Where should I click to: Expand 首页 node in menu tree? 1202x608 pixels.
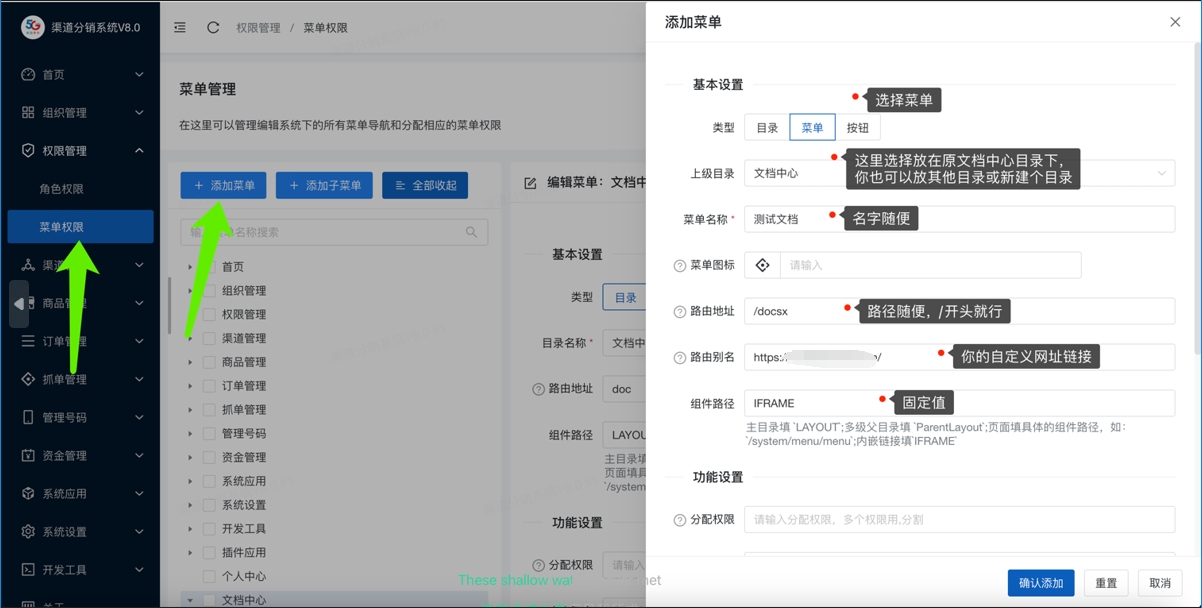tap(190, 267)
